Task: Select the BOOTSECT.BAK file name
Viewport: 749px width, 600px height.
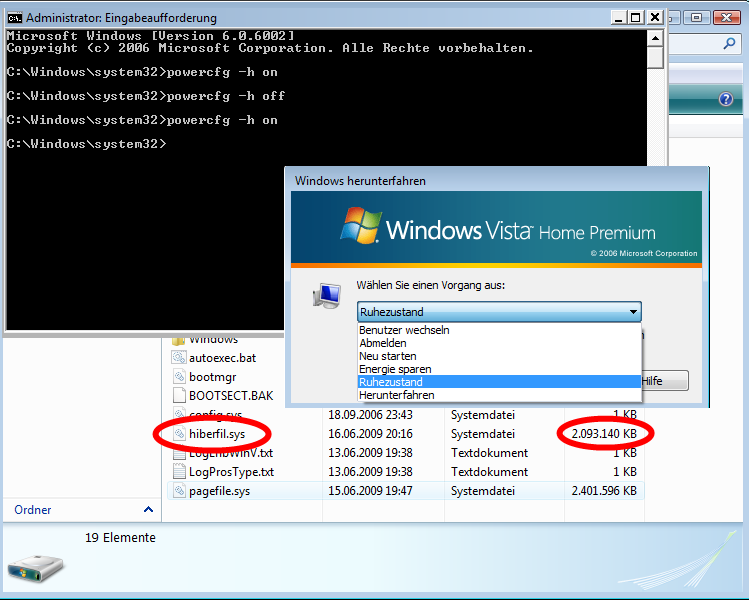Action: point(231,396)
